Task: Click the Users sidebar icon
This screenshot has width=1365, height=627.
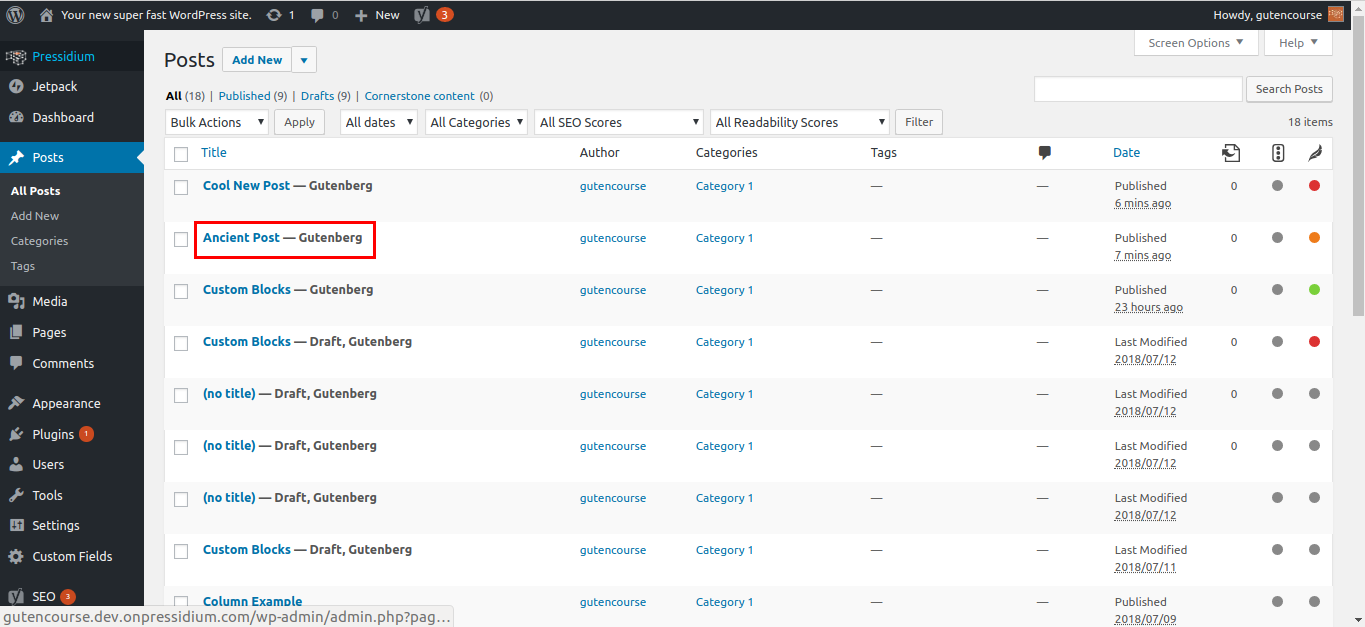Action: 16,465
